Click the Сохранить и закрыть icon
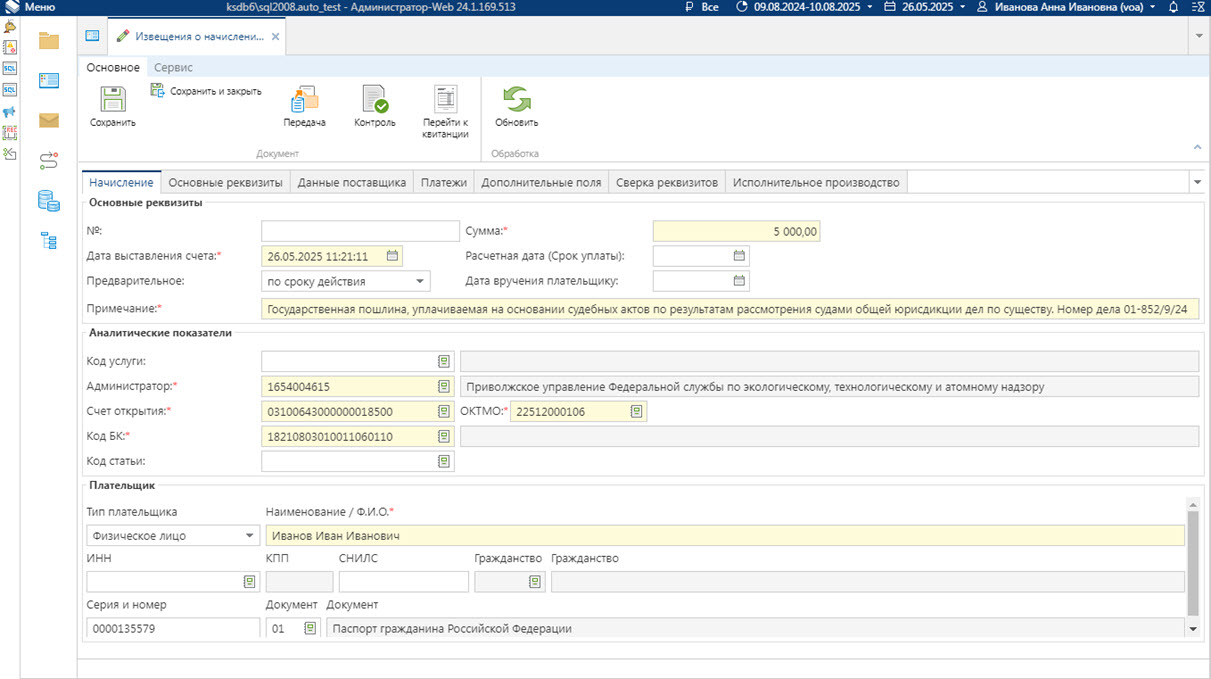1211x679 pixels. click(158, 91)
